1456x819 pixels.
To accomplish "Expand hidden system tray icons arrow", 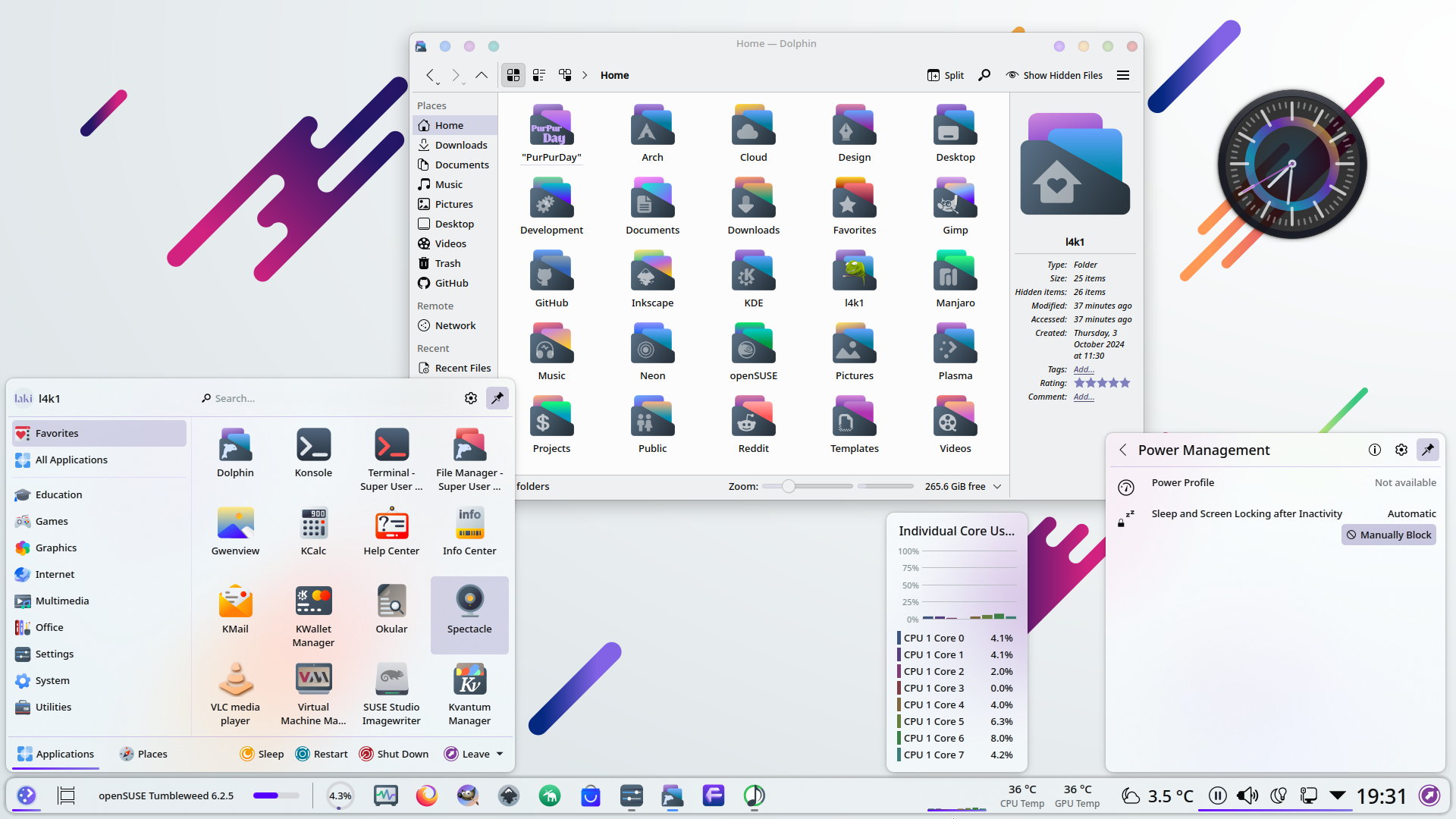I will coord(1338,795).
